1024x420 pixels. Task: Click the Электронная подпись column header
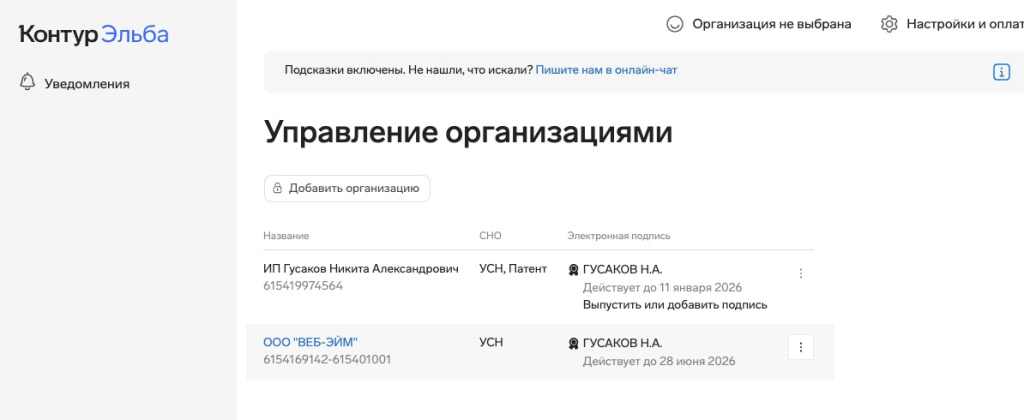point(618,236)
